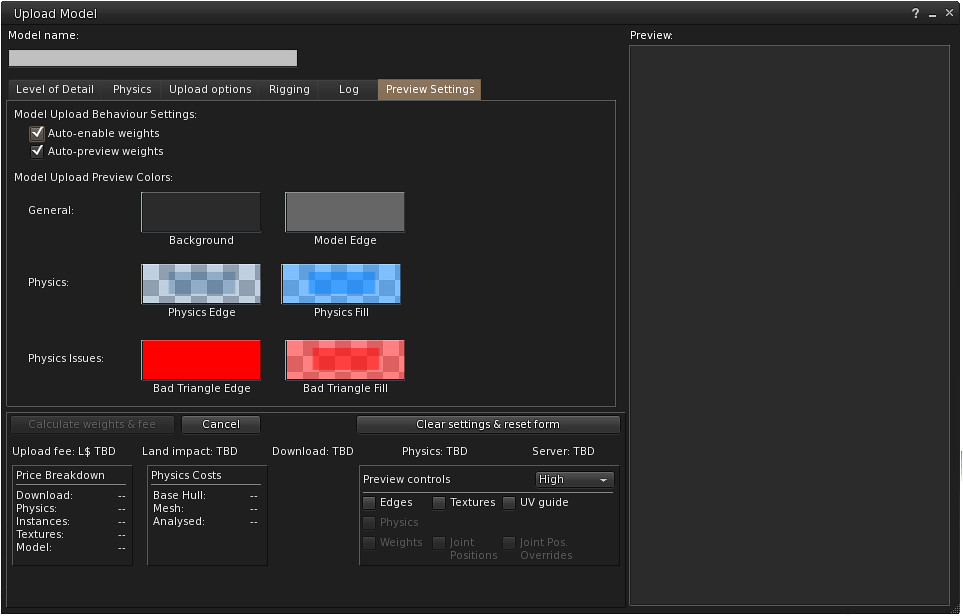
Task: Minimize the Upload Model window
Action: click(x=932, y=14)
